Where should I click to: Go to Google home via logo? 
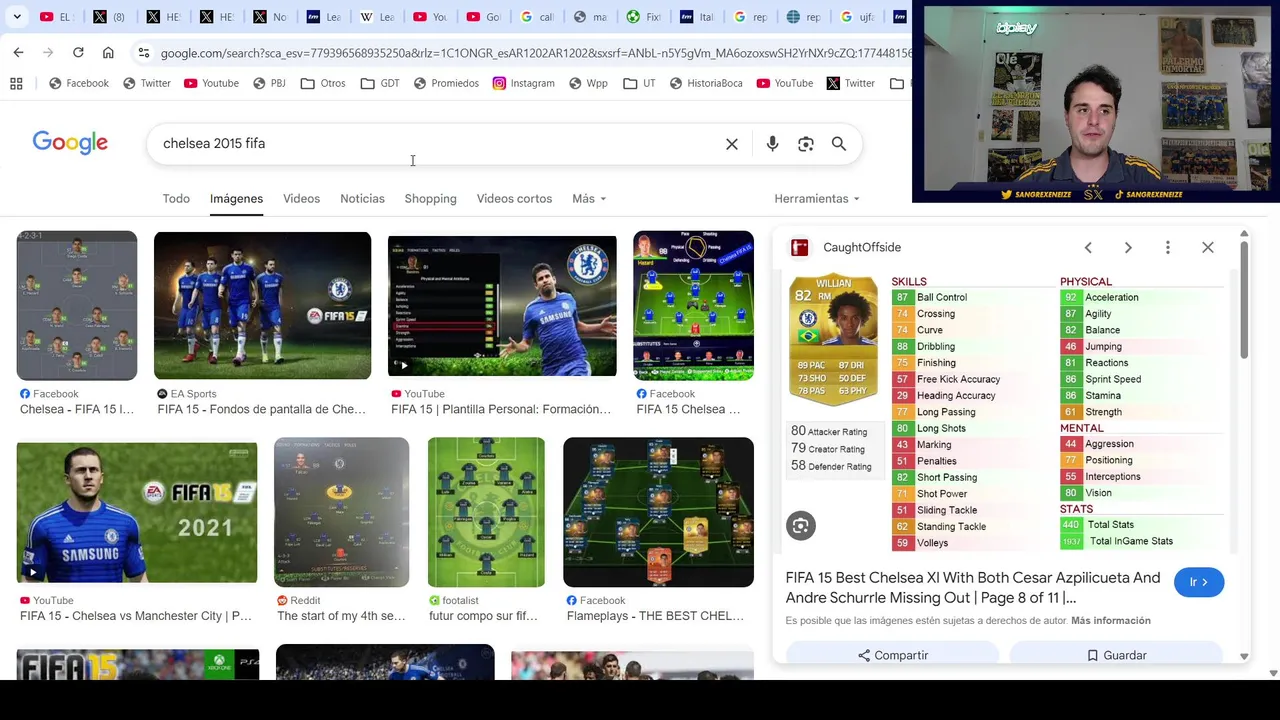point(70,143)
